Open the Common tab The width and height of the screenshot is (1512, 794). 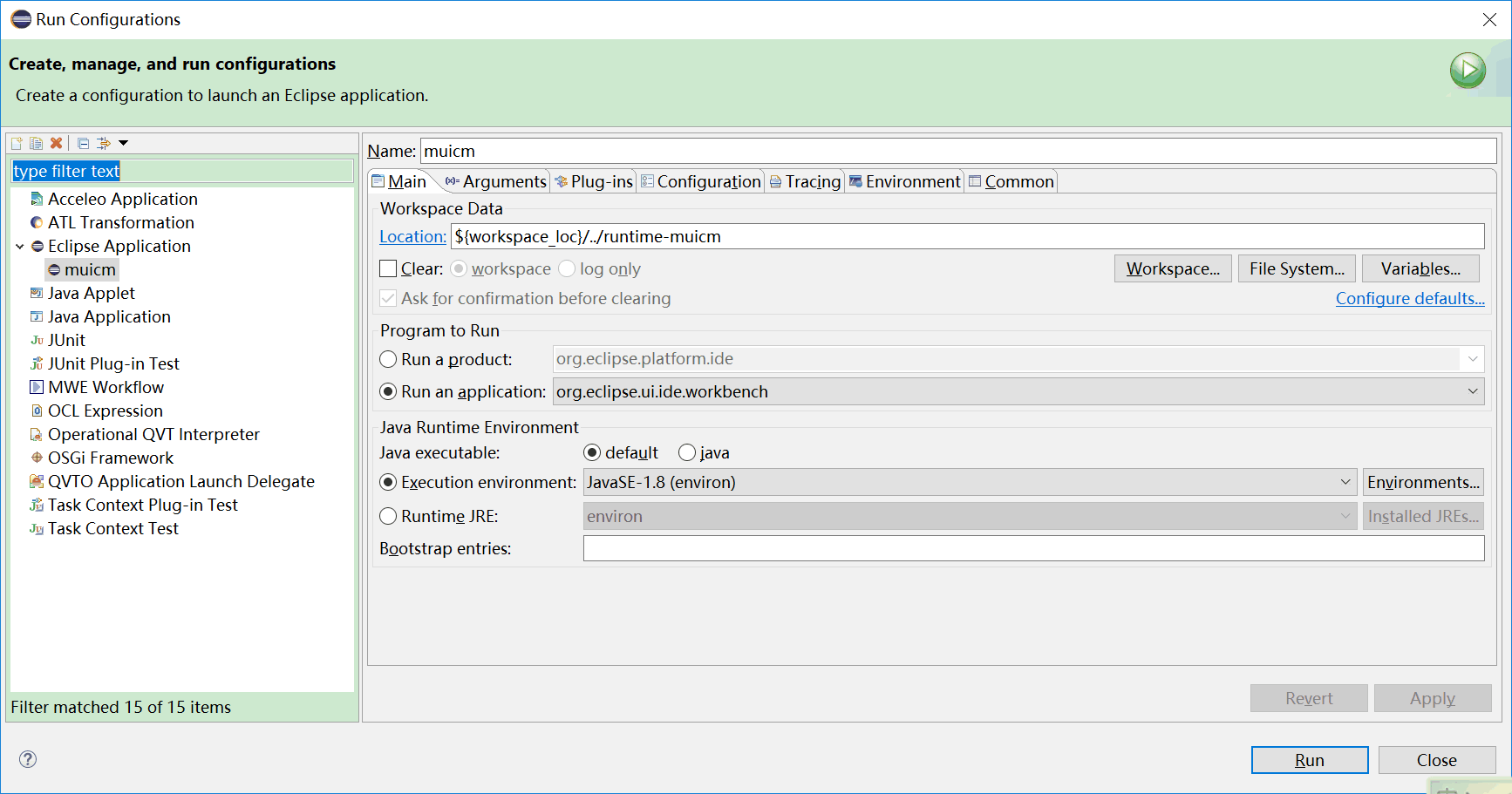point(1011,181)
